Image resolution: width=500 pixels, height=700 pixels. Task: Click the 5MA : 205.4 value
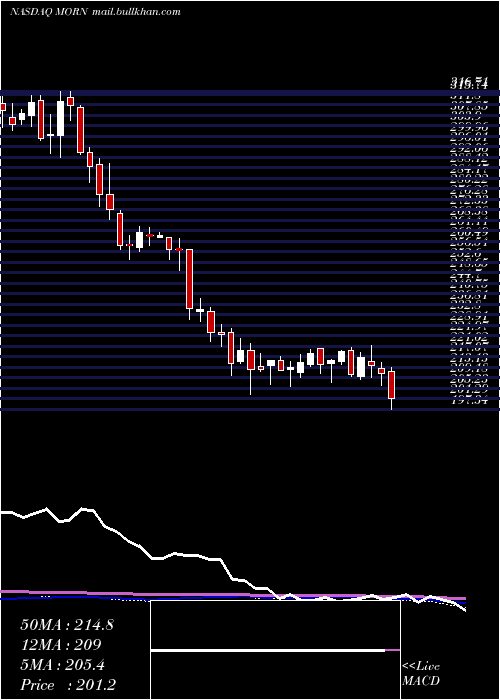(x=62, y=665)
